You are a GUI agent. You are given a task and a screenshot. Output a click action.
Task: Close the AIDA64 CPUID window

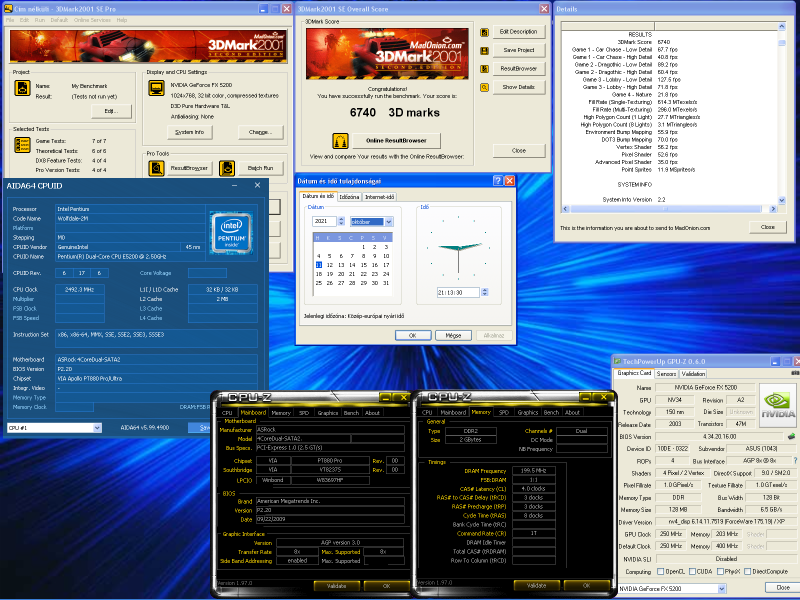(x=257, y=185)
